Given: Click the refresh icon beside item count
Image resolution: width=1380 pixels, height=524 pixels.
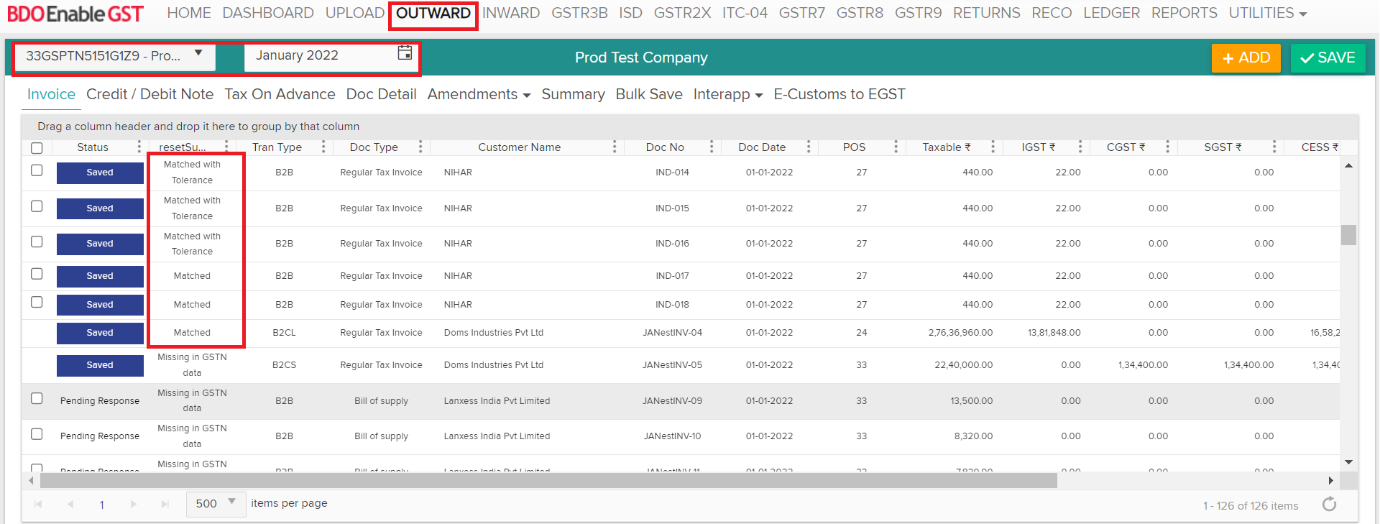Looking at the screenshot, I should [x=1329, y=504].
